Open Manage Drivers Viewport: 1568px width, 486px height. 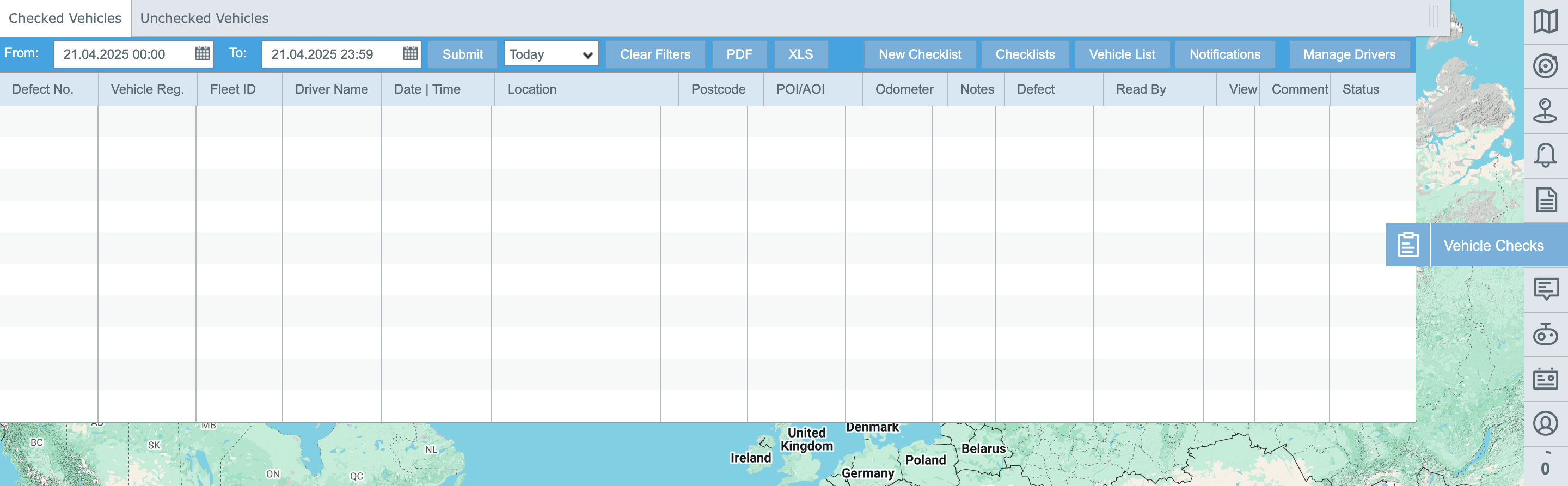(x=1348, y=54)
